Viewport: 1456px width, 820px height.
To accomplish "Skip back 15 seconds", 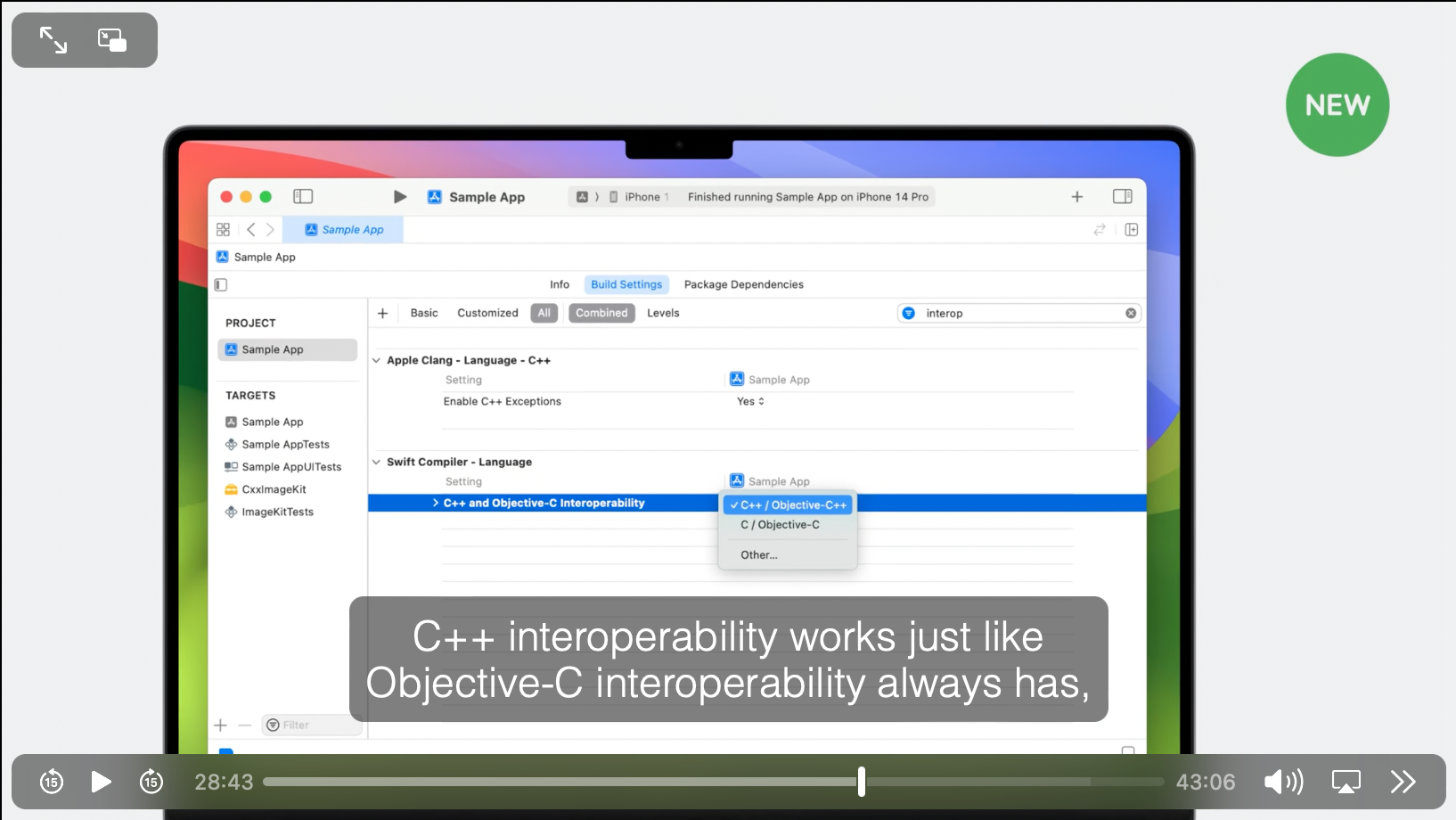I will coord(52,782).
